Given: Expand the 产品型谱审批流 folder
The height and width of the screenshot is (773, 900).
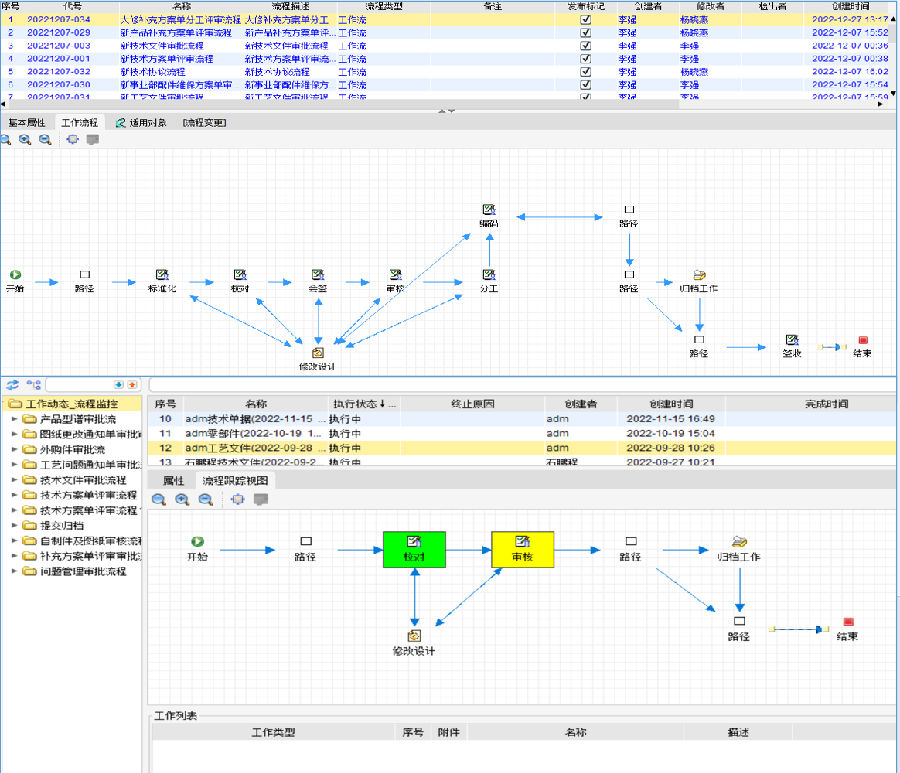Looking at the screenshot, I should click(15, 419).
